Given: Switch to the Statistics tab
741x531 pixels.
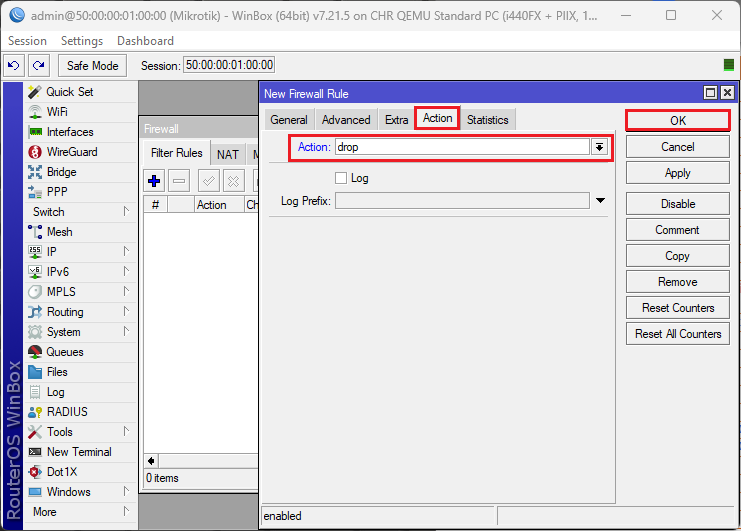Looking at the screenshot, I should [x=488, y=120].
